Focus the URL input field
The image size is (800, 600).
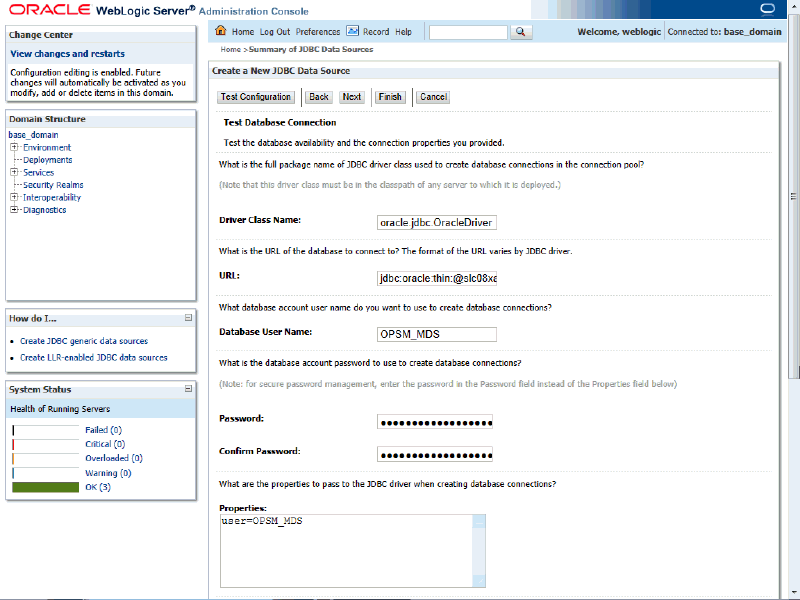[x=437, y=278]
